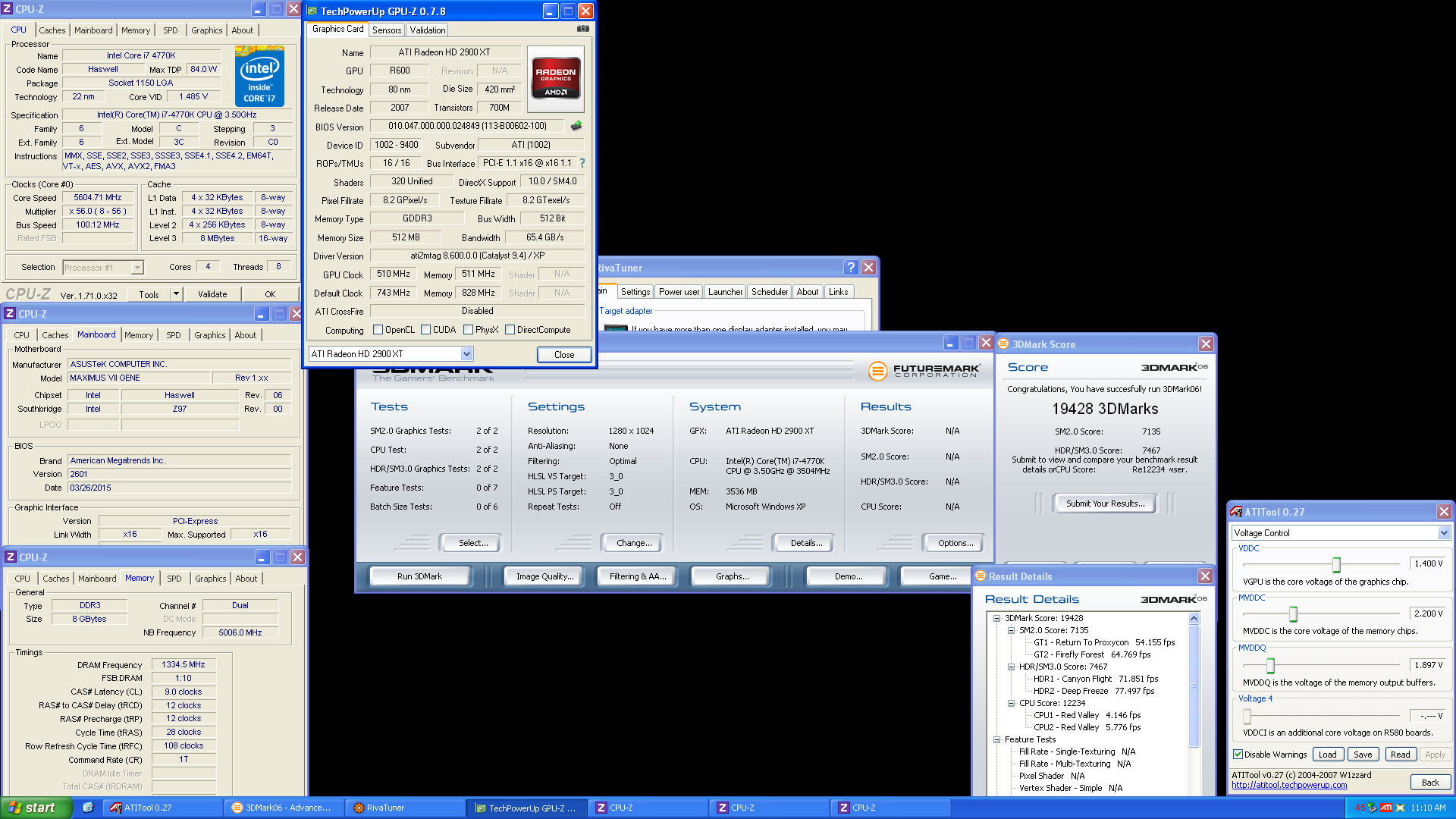Click the Run 3DMark button
This screenshot has height=819, width=1456.
(x=419, y=576)
